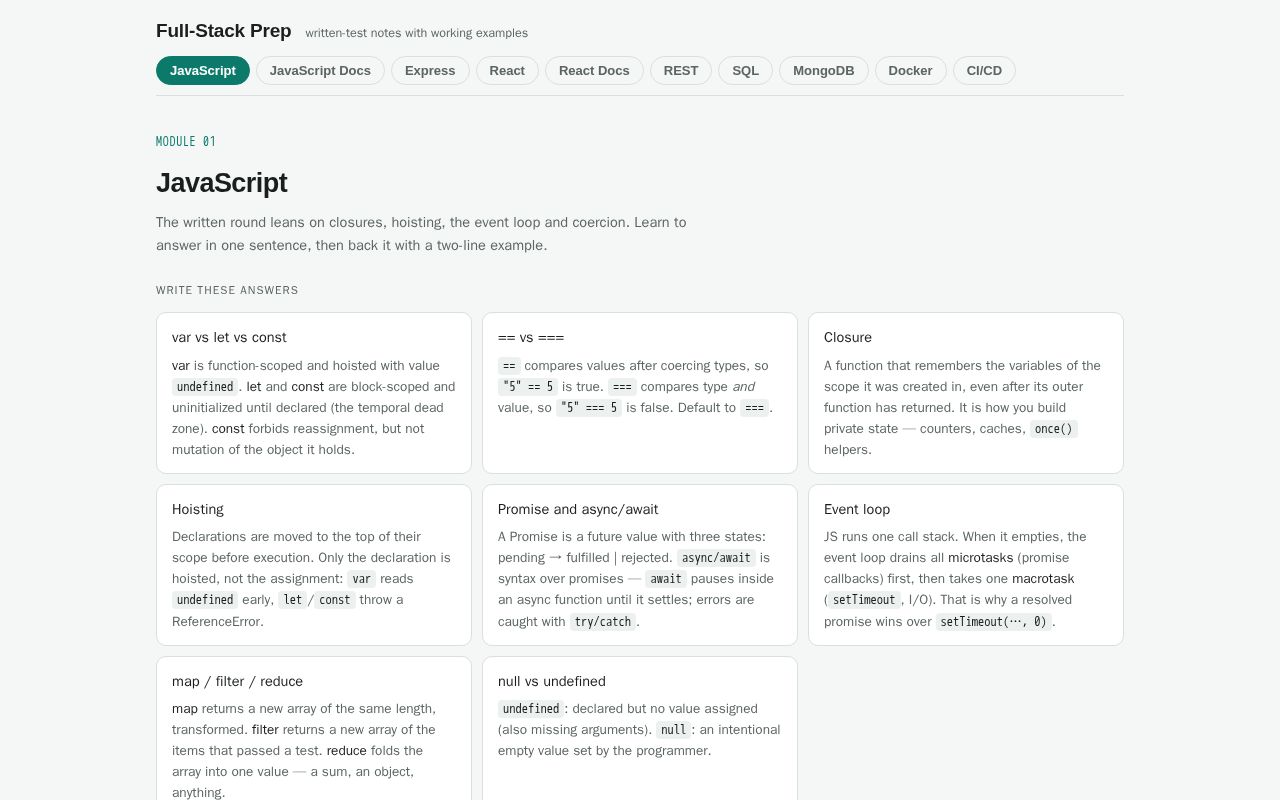1280x800 pixels.
Task: Click the Full-Stack Prep site title
Action: pos(224,31)
